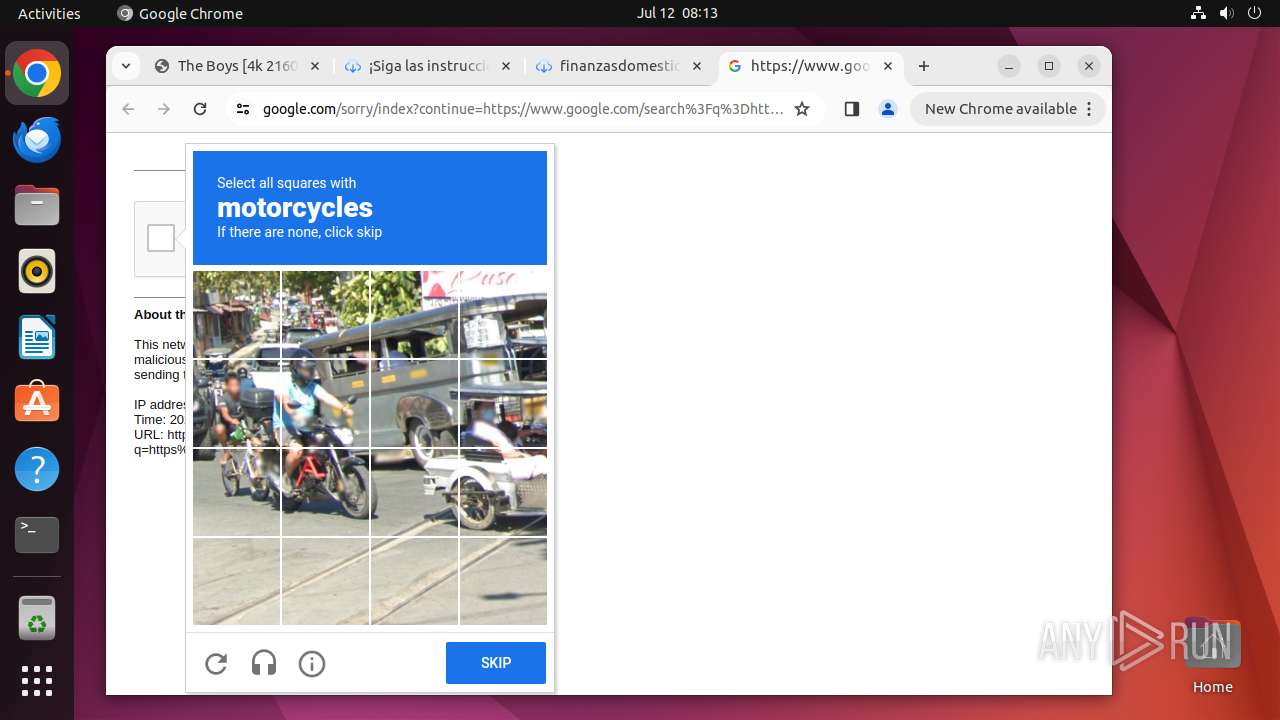Open the Chrome profile avatar menu
1280x720 pixels.
pos(888,109)
